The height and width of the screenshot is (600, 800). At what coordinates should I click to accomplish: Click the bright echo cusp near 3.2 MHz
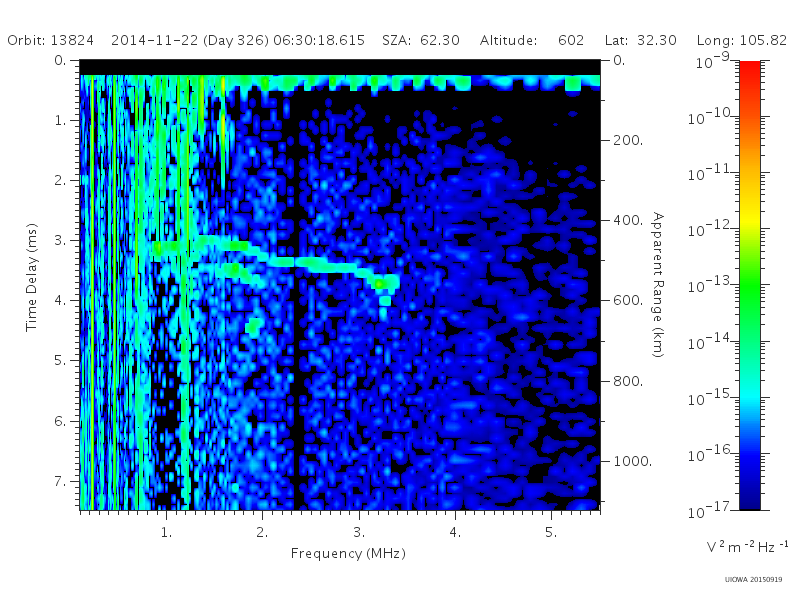(x=380, y=283)
